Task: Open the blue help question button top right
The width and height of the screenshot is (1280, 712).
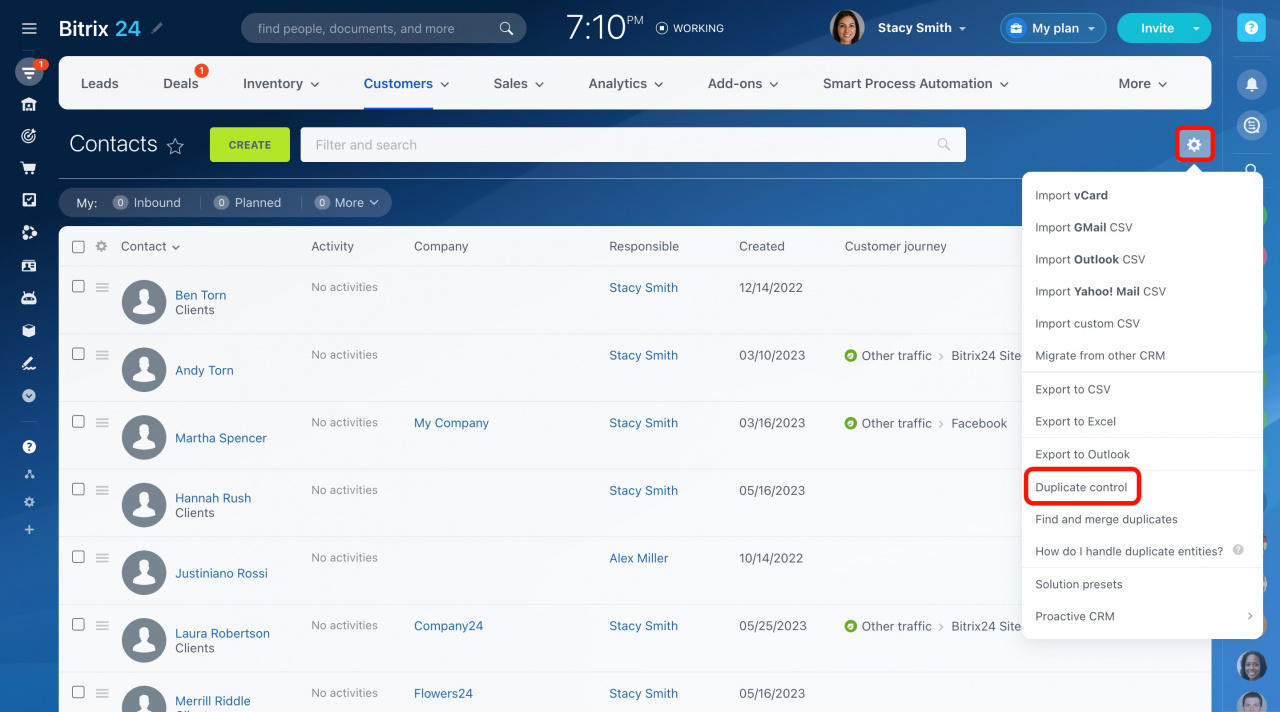Action: coord(1251,28)
